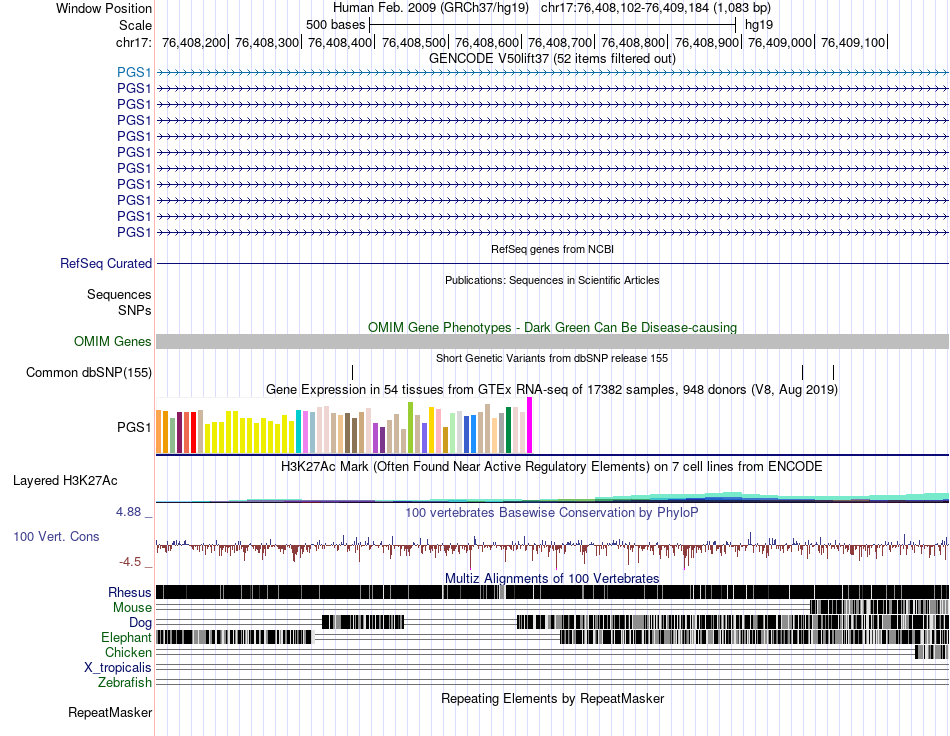This screenshot has height=736, width=950.
Task: Click the -4.5 PhyloP lower scale value
Action: coord(130,562)
